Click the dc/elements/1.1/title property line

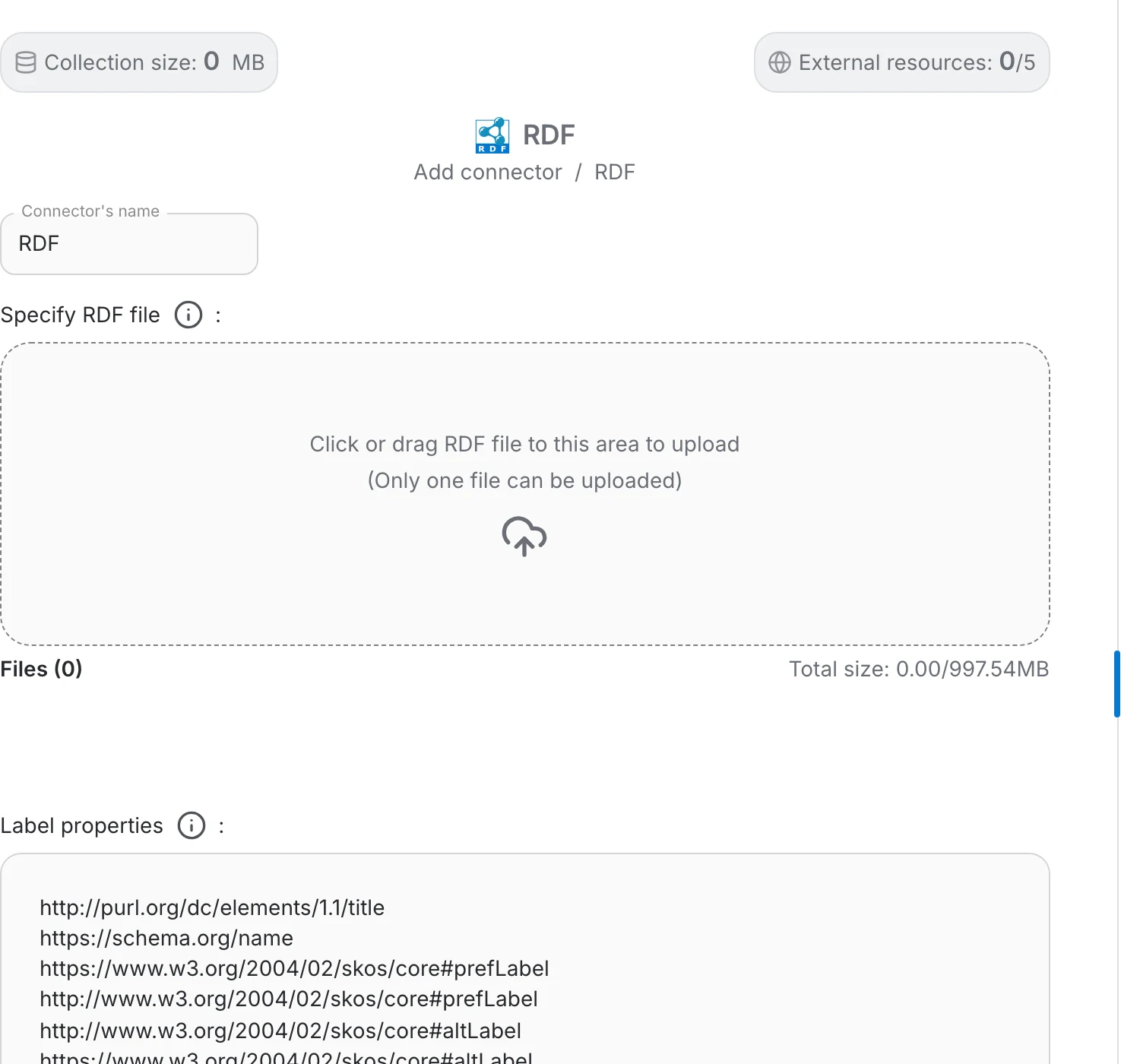pyautogui.click(x=212, y=907)
